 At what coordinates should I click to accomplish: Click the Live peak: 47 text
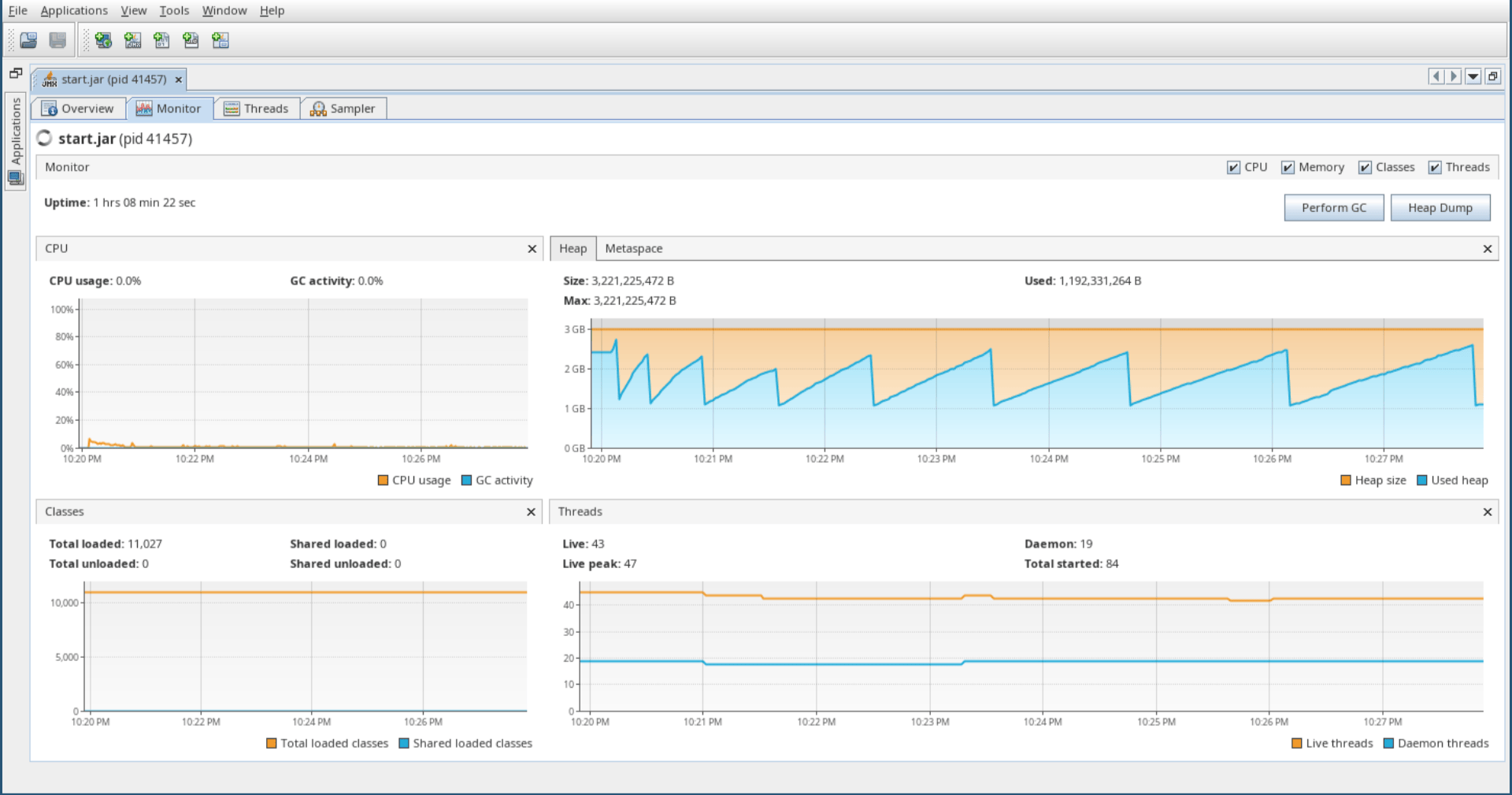(599, 564)
